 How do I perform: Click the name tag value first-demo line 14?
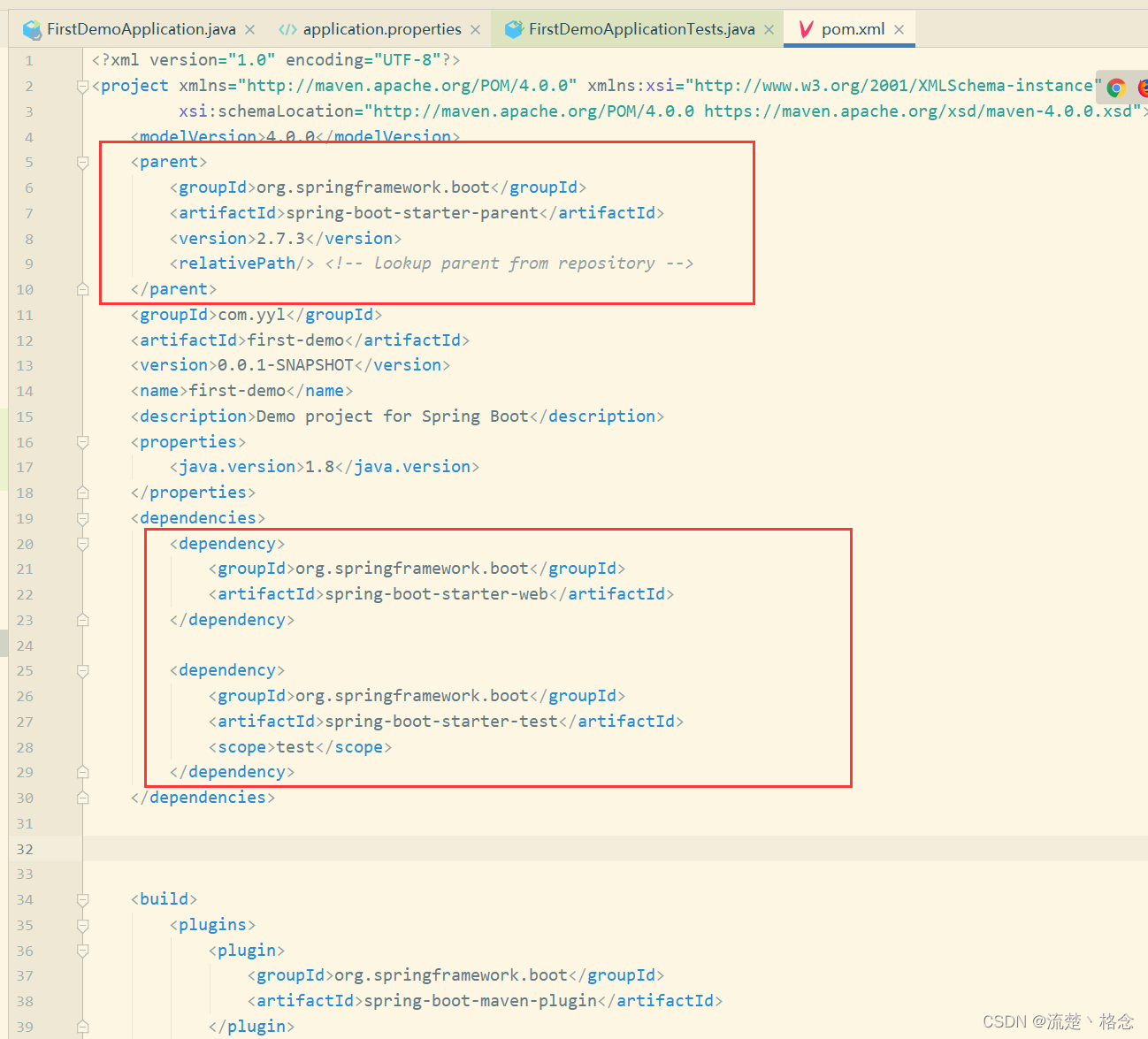(x=237, y=391)
